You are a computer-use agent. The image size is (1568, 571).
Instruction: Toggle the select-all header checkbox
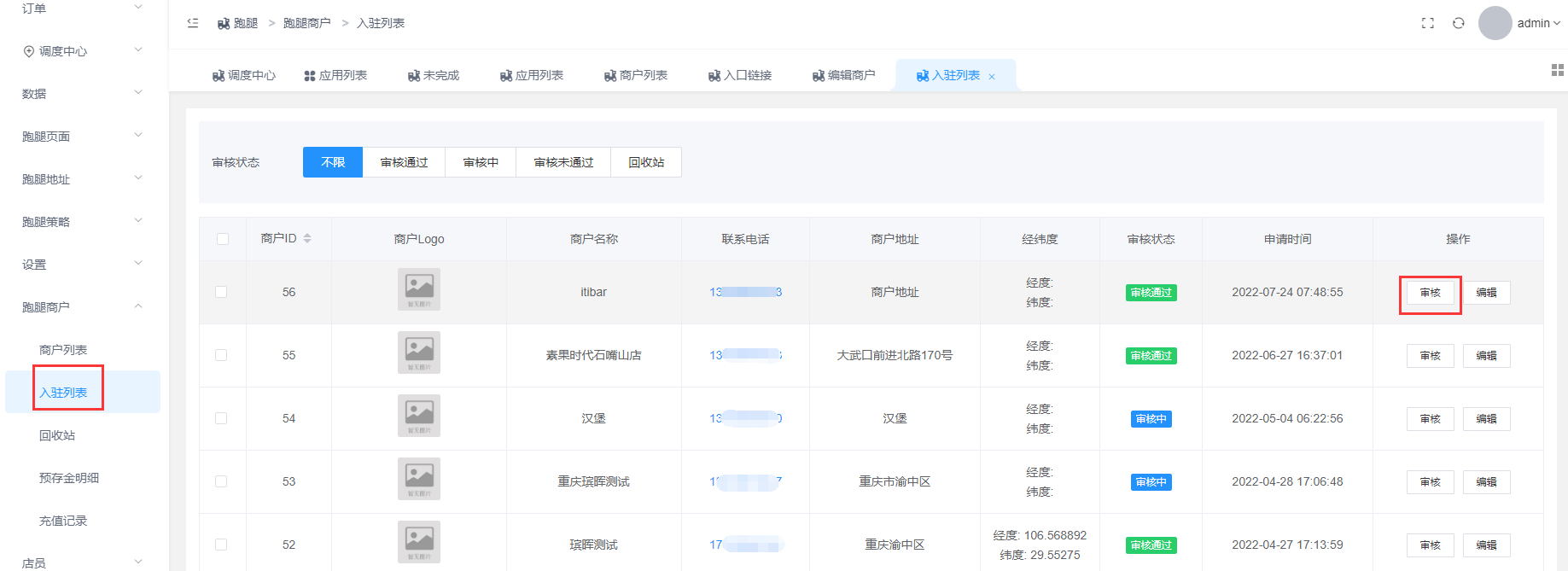point(223,239)
